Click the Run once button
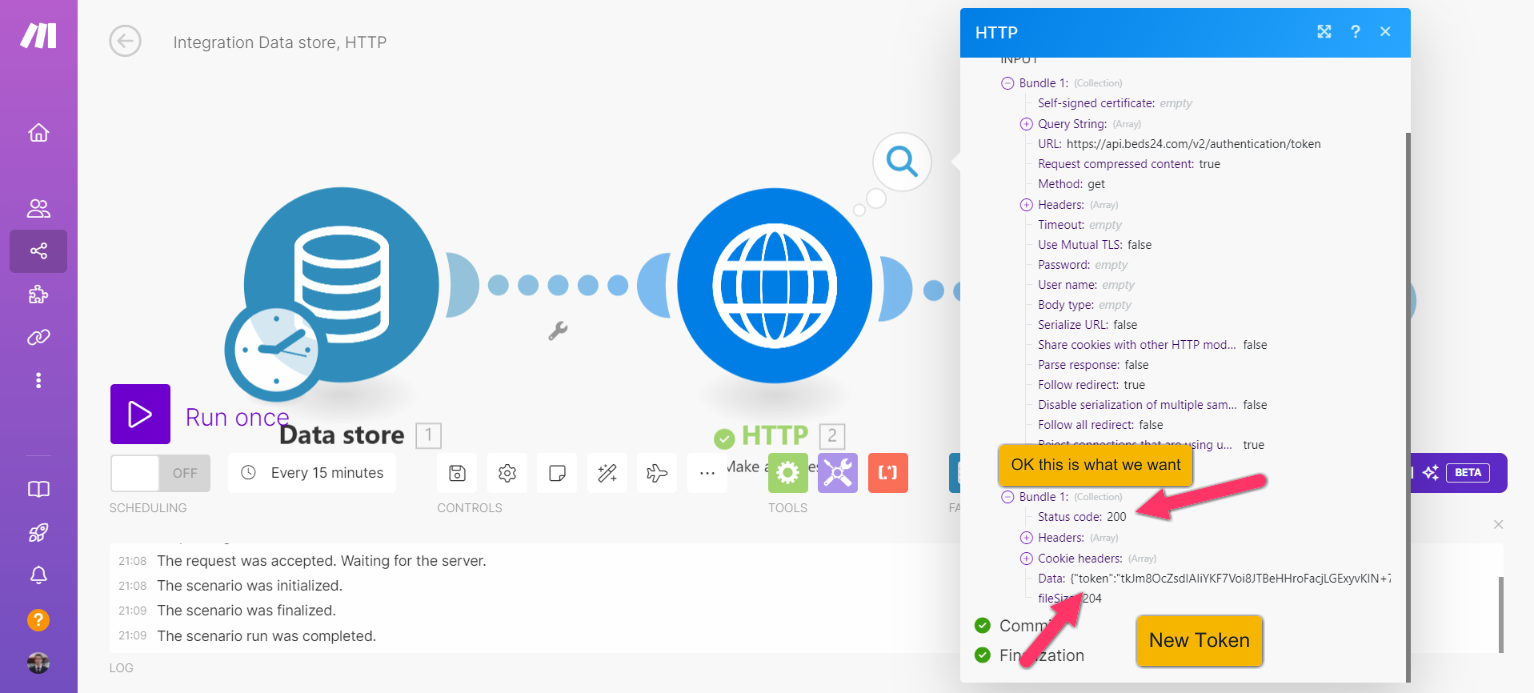The width and height of the screenshot is (1534, 693). click(140, 414)
